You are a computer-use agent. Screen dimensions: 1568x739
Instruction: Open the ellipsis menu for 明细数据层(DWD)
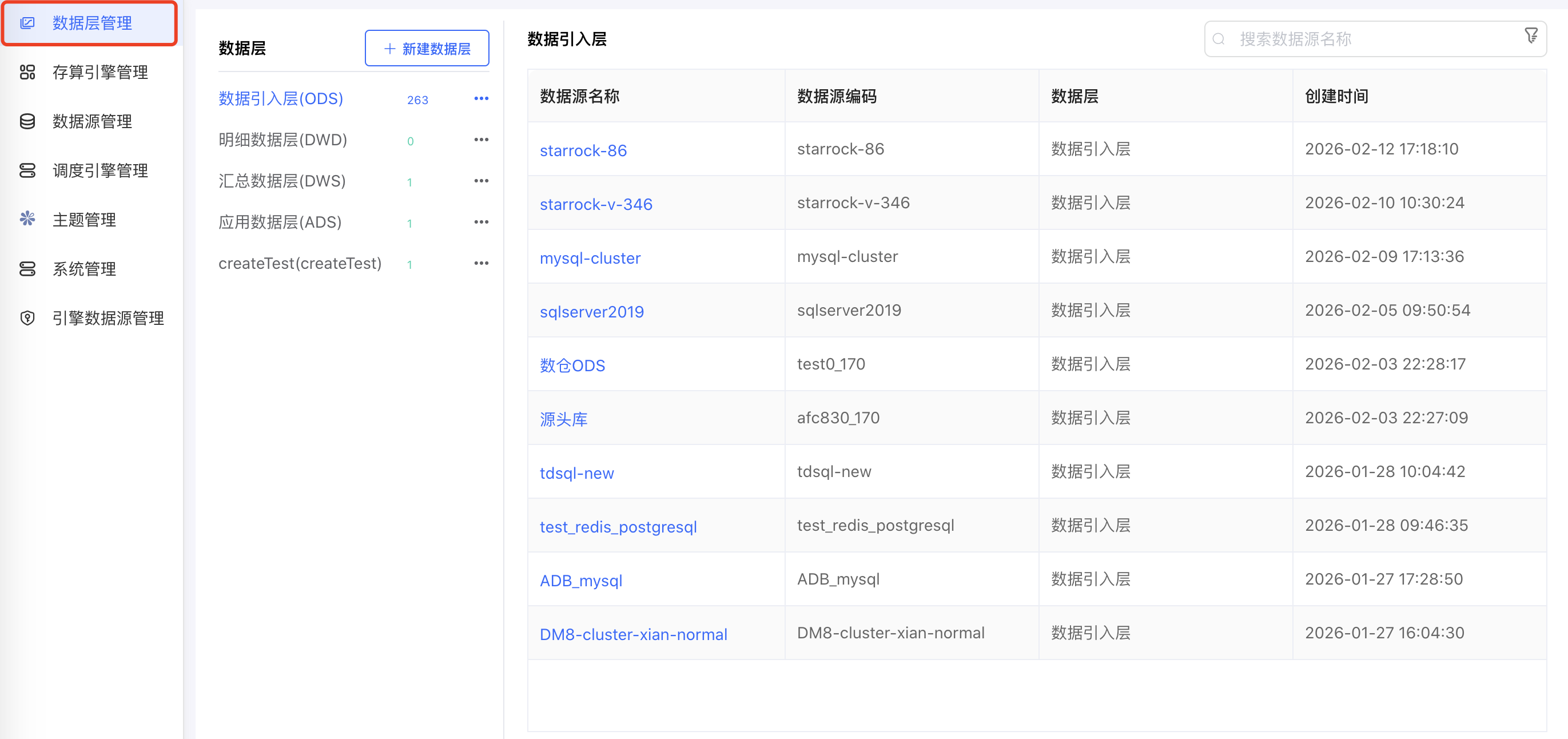pyautogui.click(x=481, y=139)
